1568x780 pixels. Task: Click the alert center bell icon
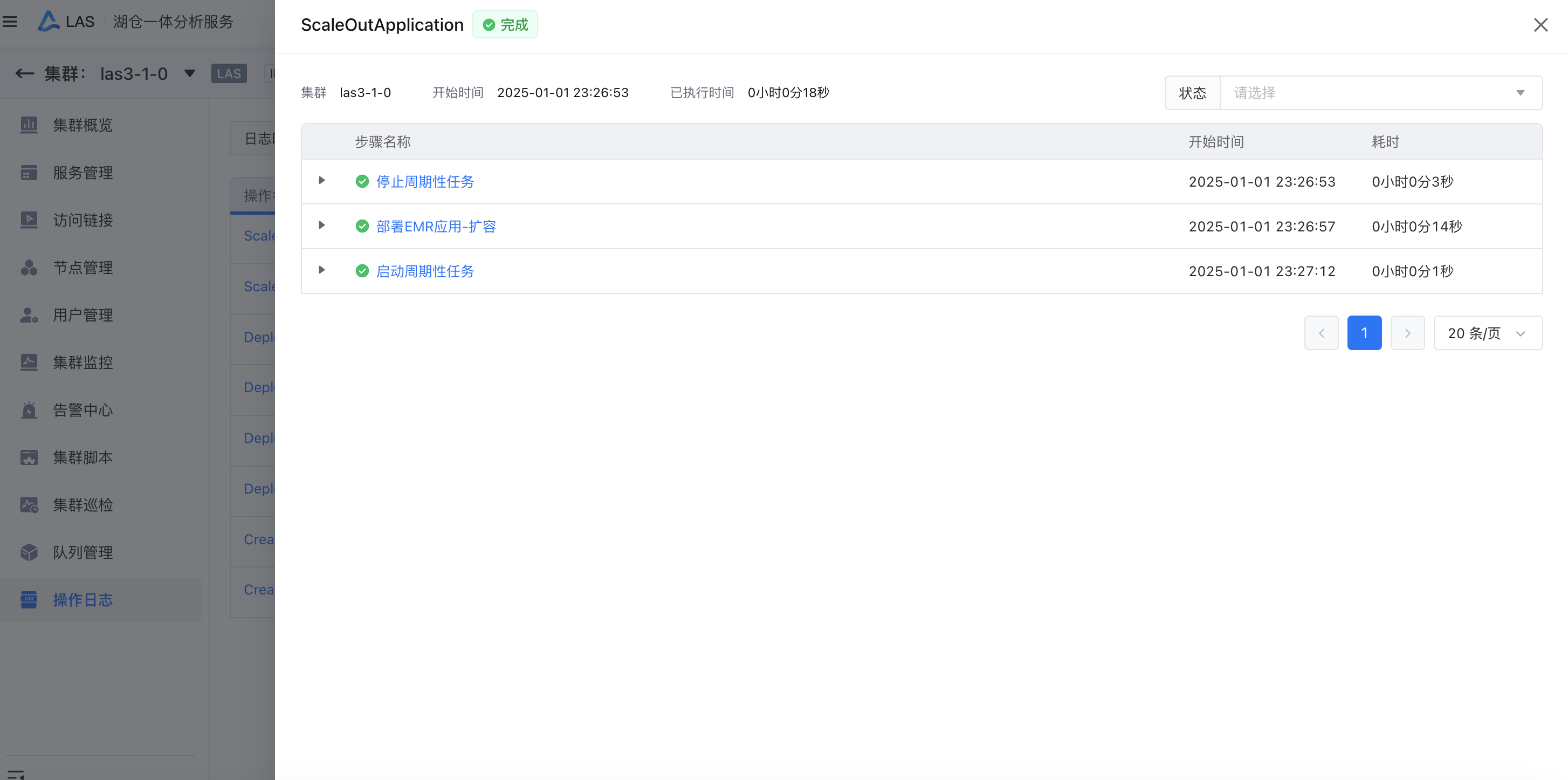[29, 410]
